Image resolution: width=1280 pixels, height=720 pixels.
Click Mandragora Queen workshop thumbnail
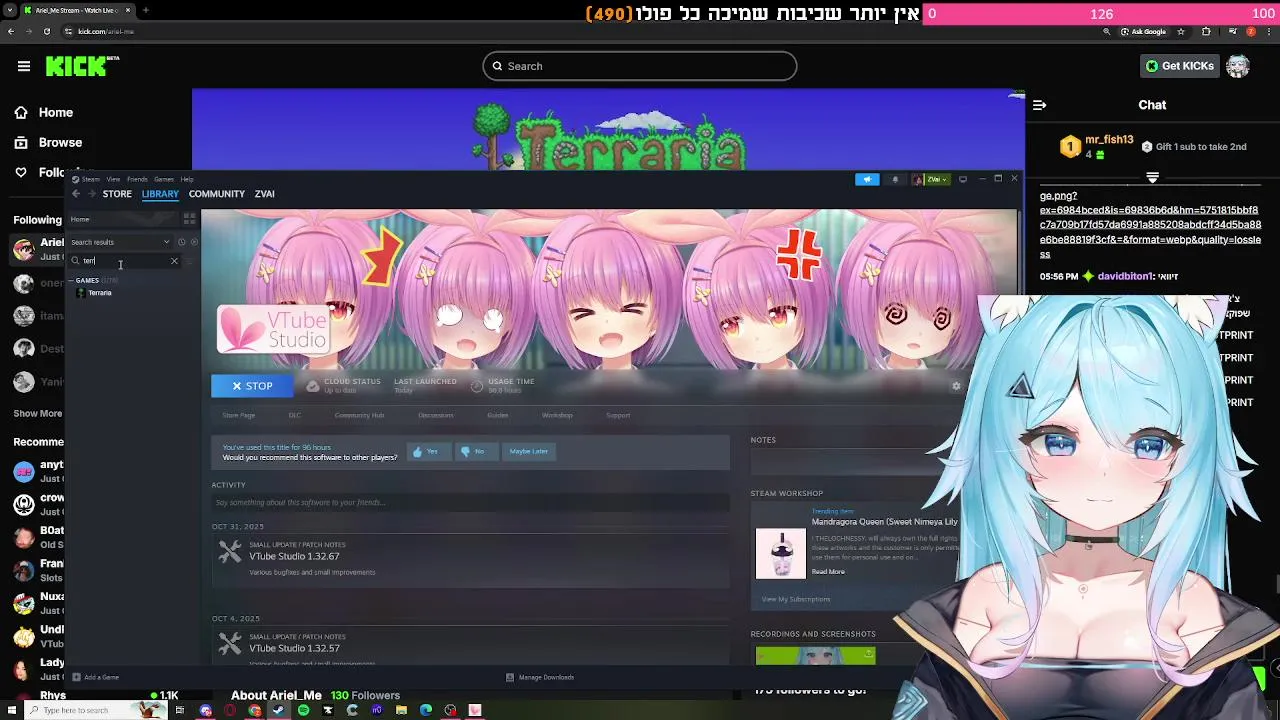point(780,553)
